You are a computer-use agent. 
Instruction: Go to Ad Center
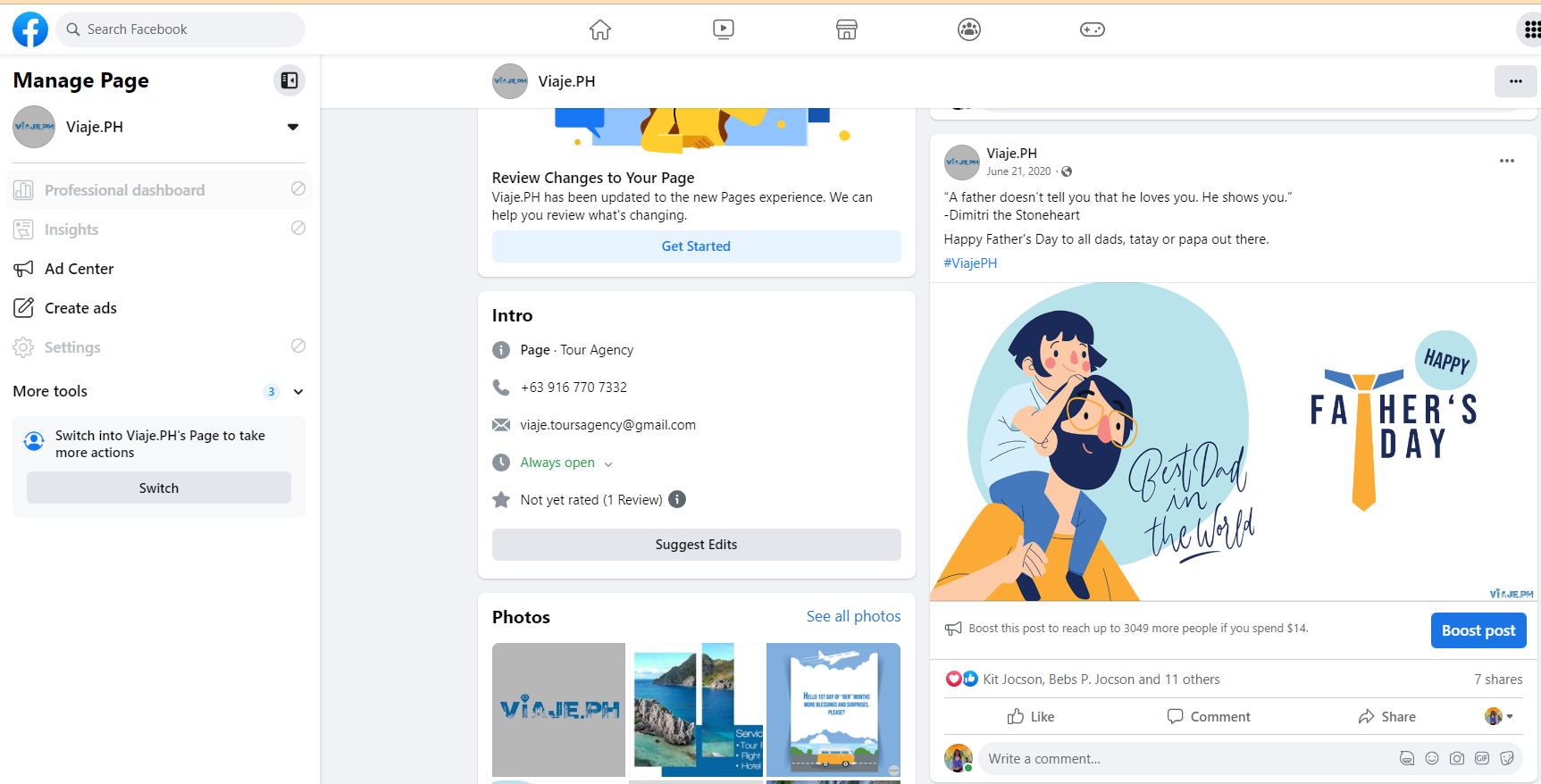(x=159, y=269)
